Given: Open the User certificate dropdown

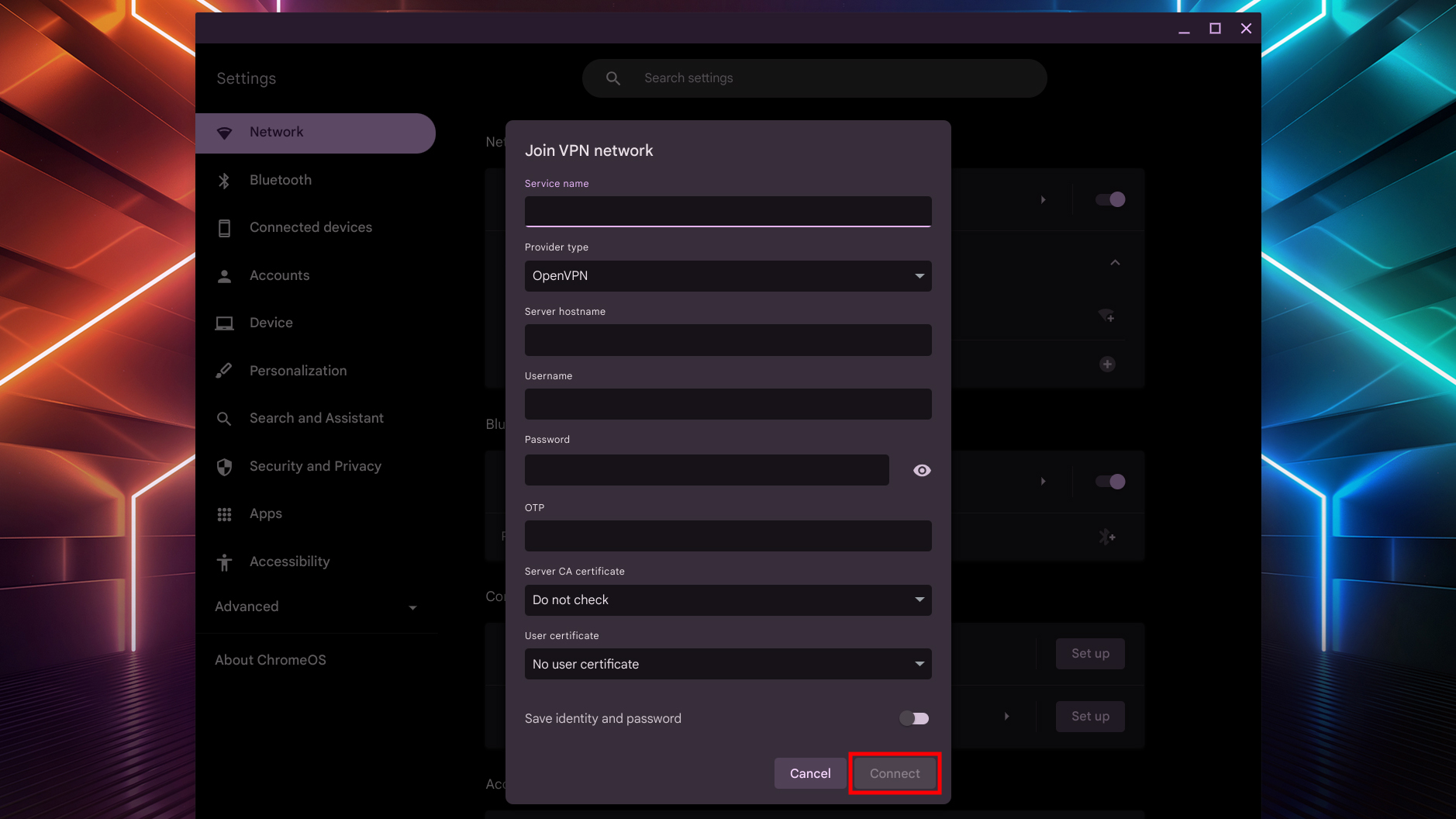Looking at the screenshot, I should pyautogui.click(x=728, y=664).
